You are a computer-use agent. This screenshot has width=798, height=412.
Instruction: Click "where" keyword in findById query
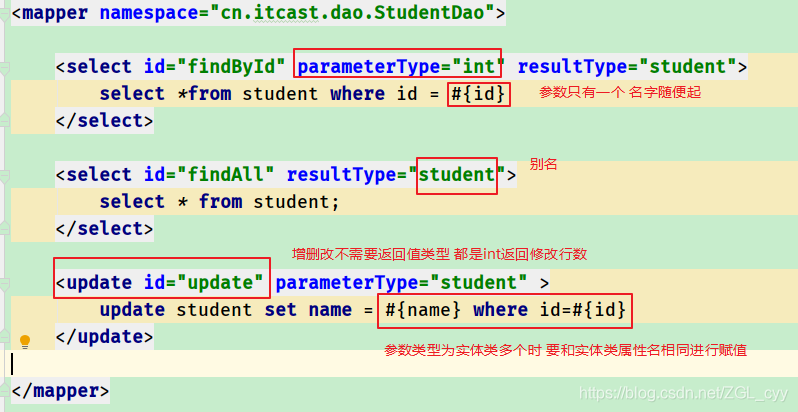358,94
